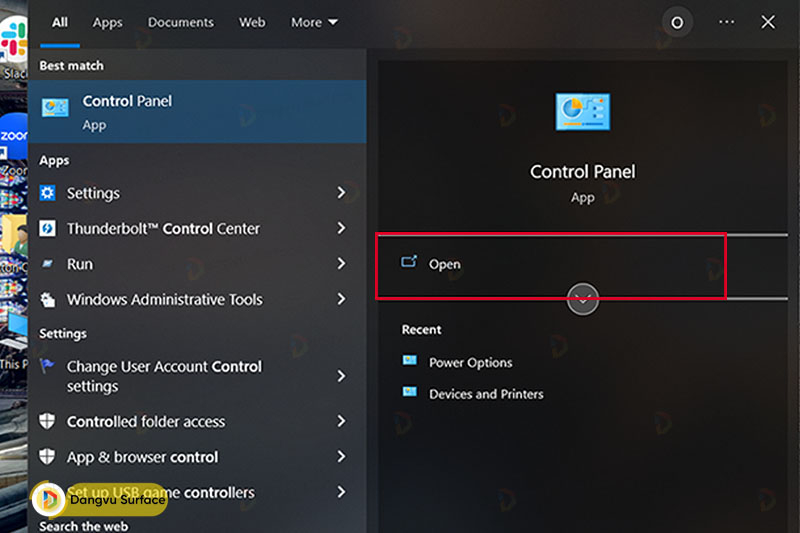Screen dimensions: 800x533
Task: Click the Slack desktop icon
Action: (x=14, y=41)
